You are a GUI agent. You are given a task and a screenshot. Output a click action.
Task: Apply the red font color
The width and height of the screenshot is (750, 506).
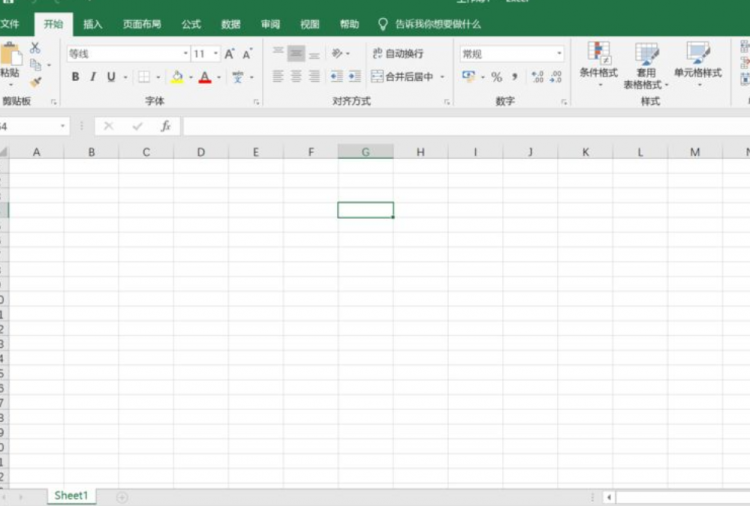tap(205, 77)
